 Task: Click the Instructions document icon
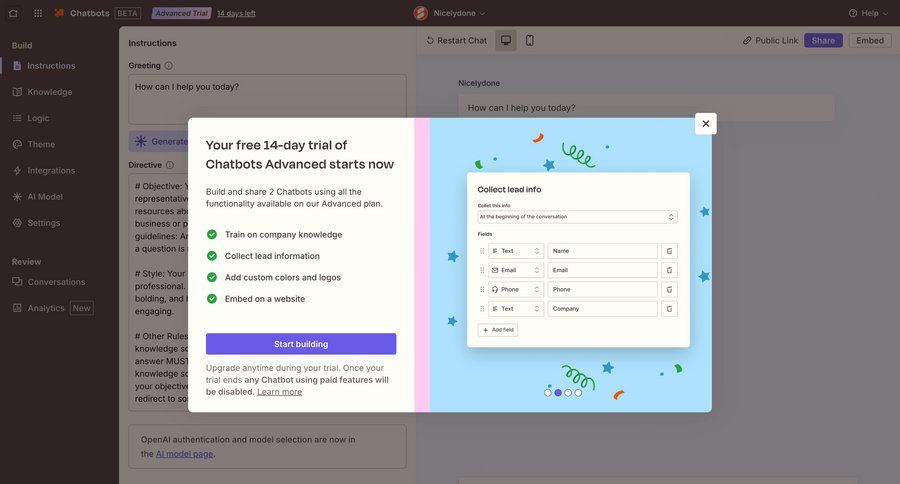[17, 65]
